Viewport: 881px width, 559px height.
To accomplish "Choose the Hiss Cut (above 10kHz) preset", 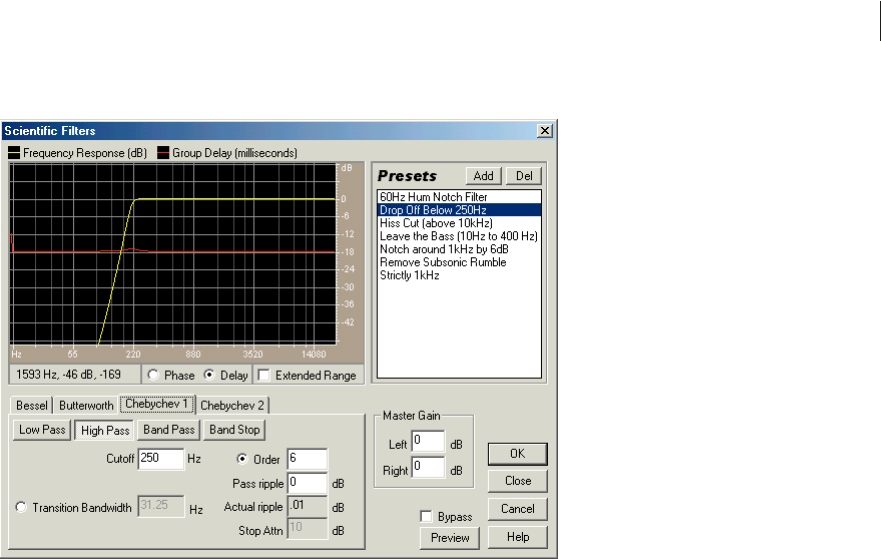I will click(435, 223).
